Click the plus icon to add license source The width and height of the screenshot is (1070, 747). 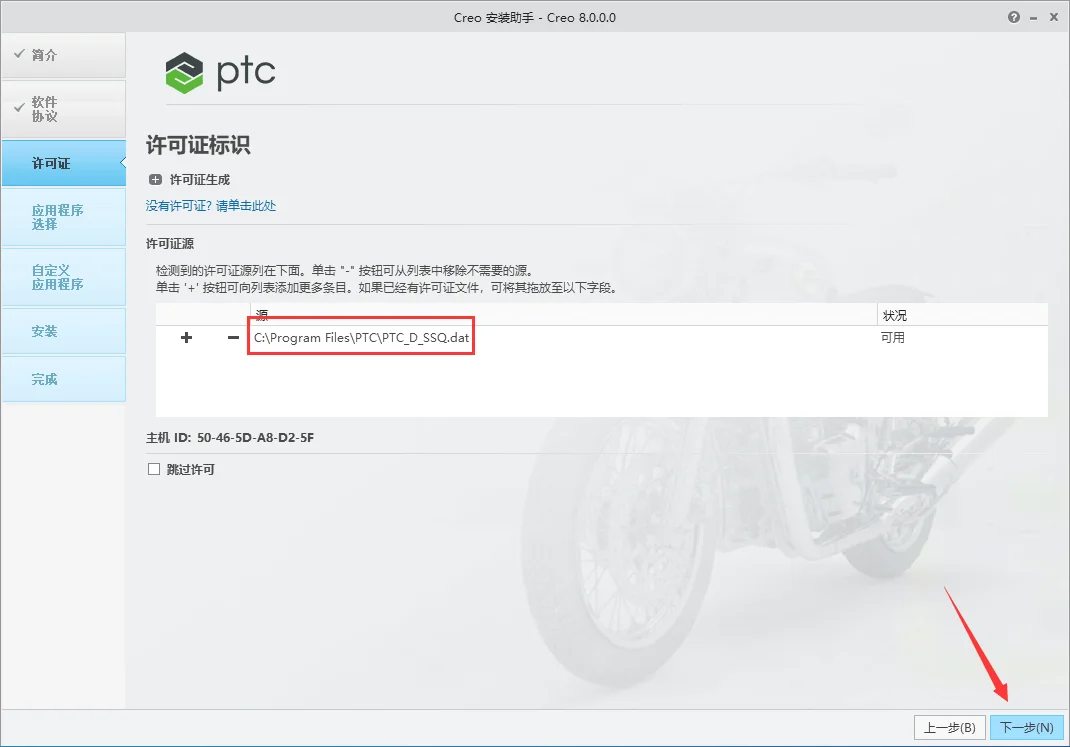(186, 338)
